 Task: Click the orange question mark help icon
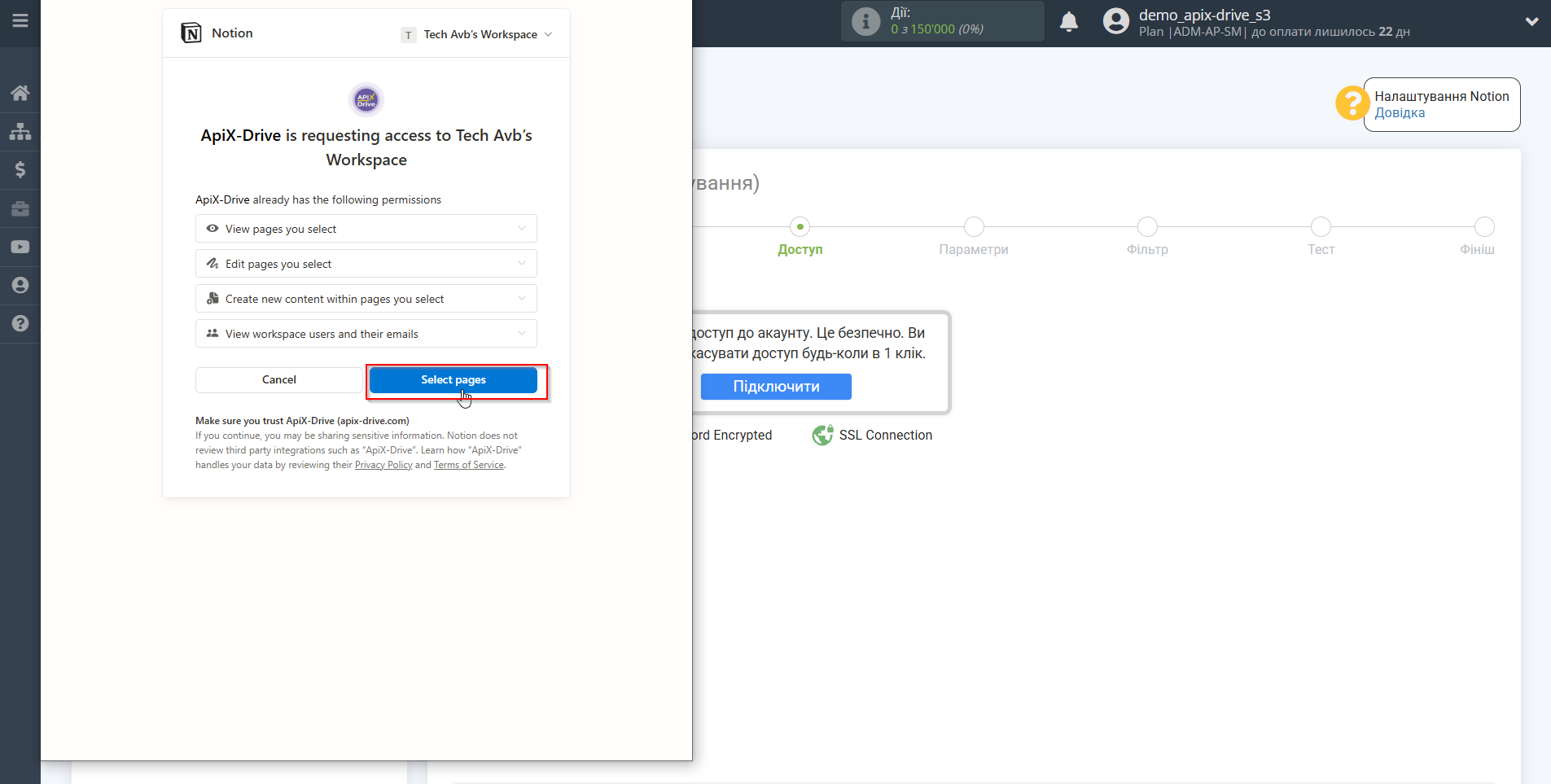tap(1352, 103)
